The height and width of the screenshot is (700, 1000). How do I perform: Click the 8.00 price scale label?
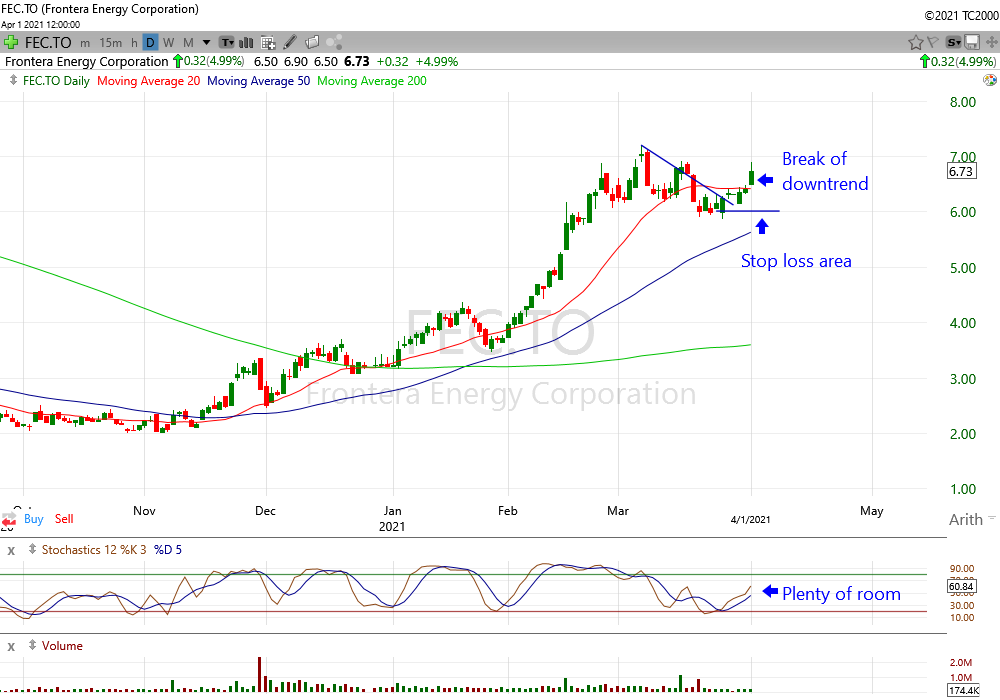(963, 103)
